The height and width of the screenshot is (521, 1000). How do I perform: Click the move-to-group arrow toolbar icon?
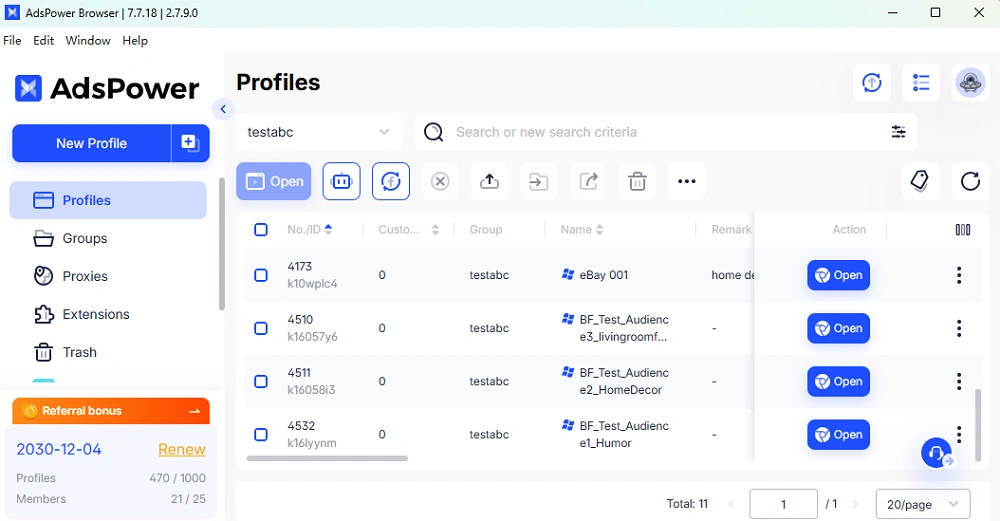click(x=539, y=181)
